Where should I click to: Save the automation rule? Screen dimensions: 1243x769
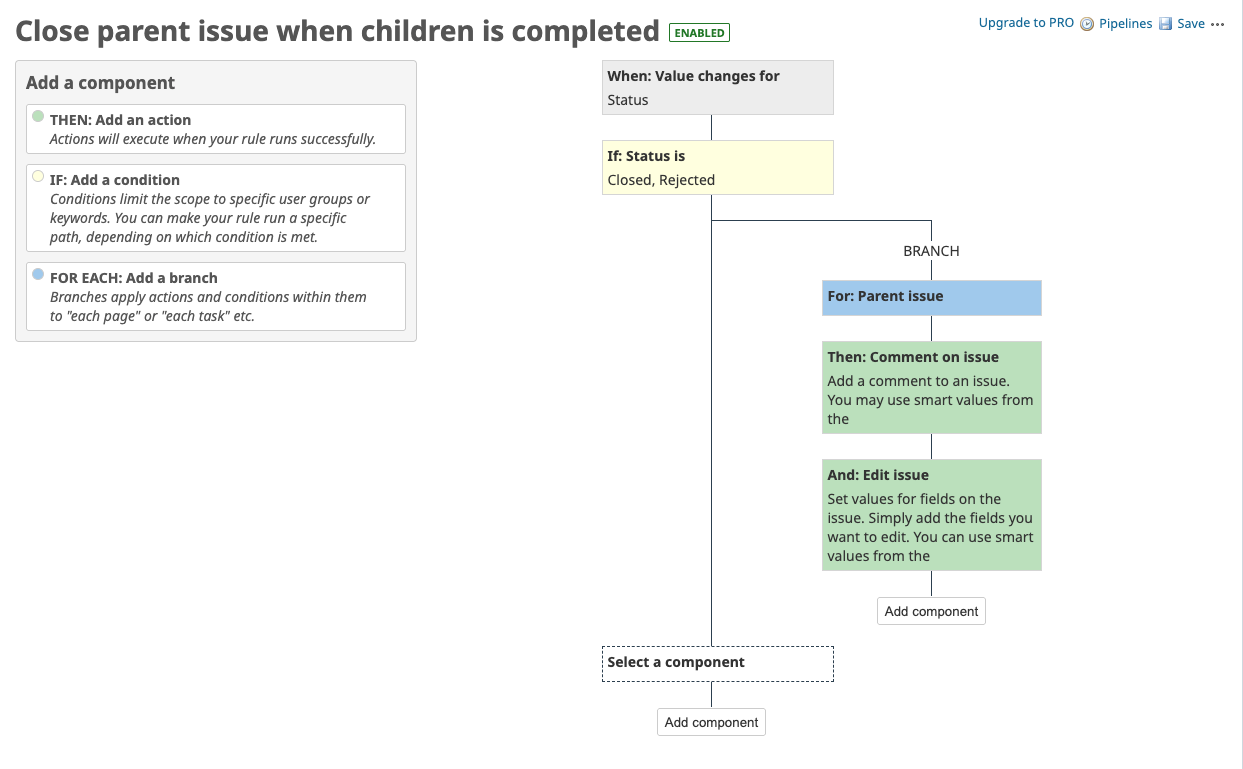[x=1190, y=24]
